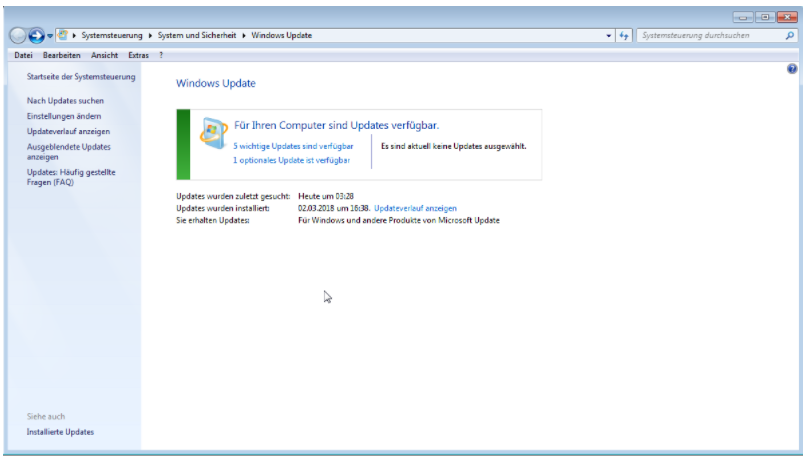Minimize the Windows Update window
This screenshot has height=460, width=807.
pos(742,17)
